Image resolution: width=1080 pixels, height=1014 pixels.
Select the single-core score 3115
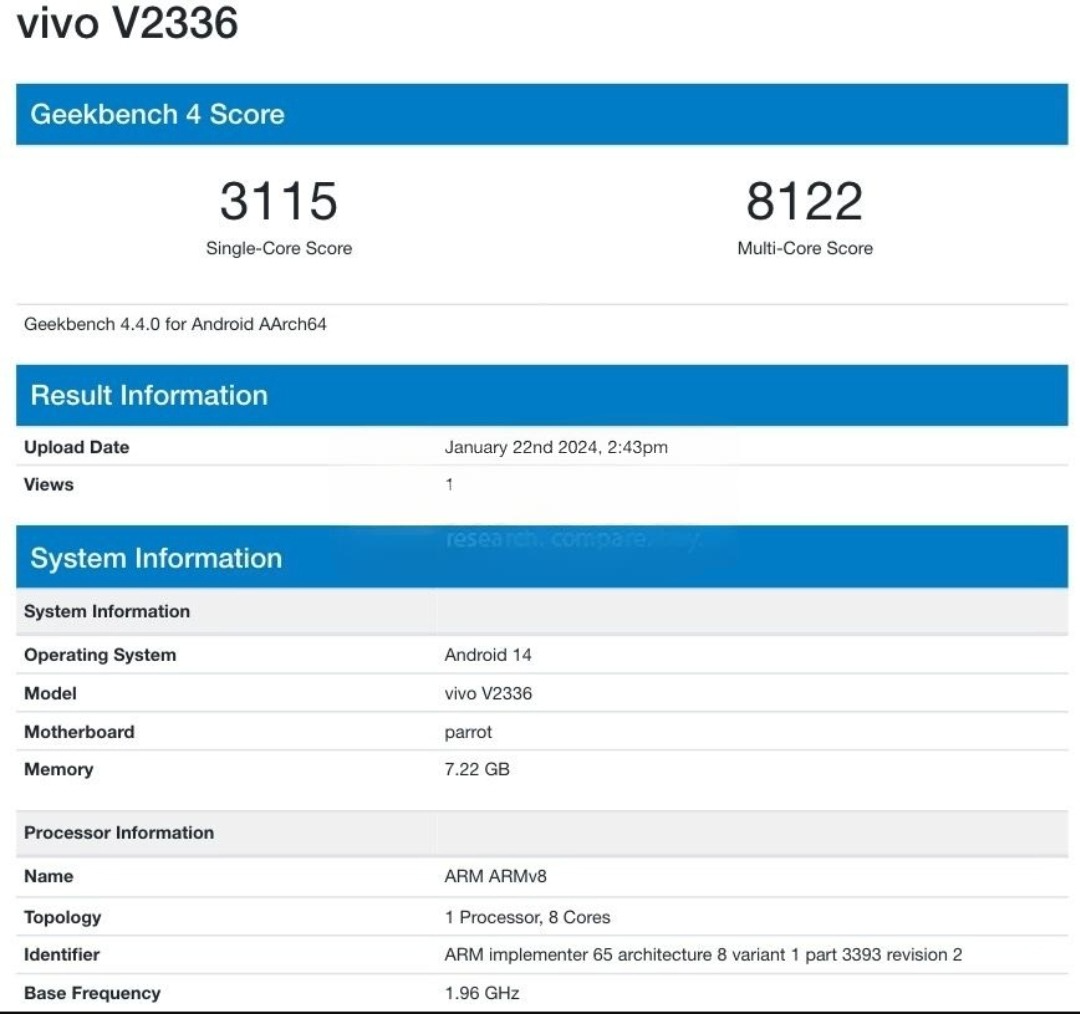coord(279,201)
